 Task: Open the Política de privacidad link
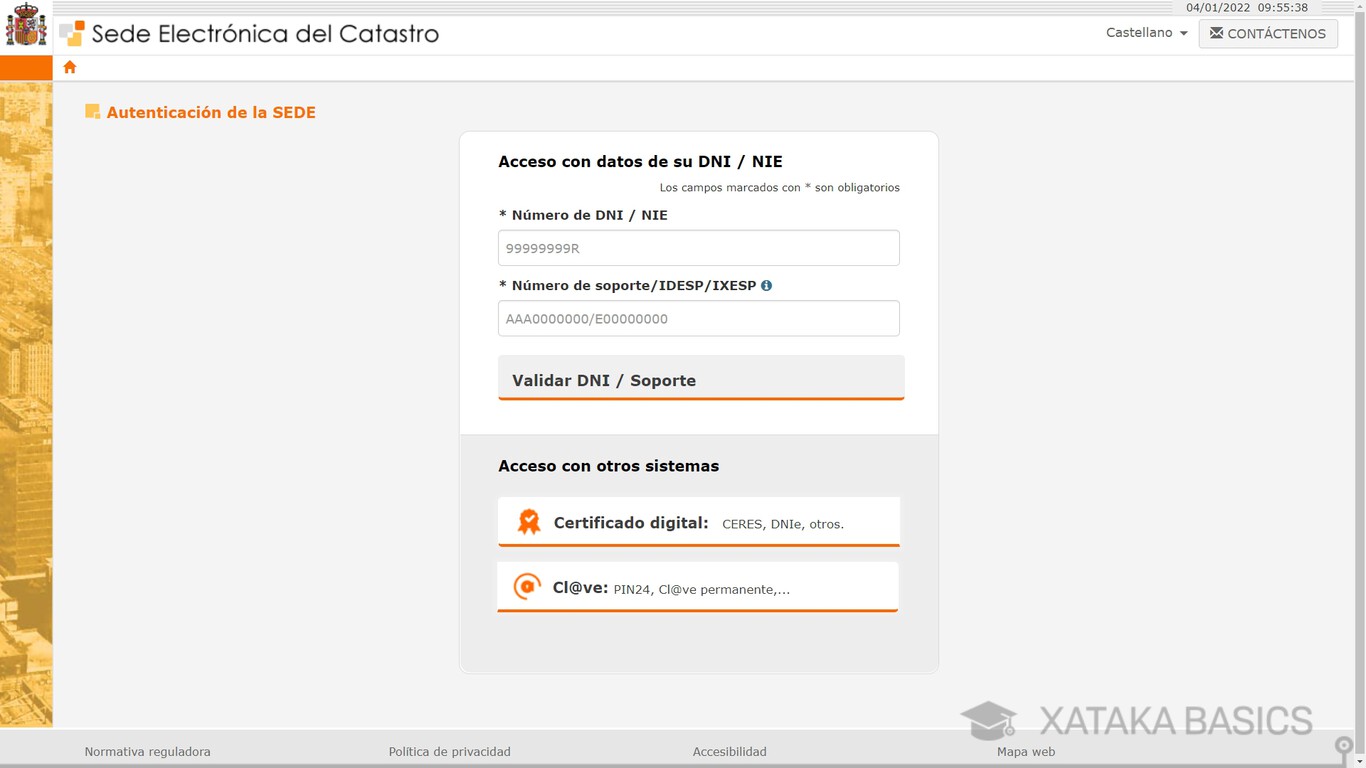(449, 751)
